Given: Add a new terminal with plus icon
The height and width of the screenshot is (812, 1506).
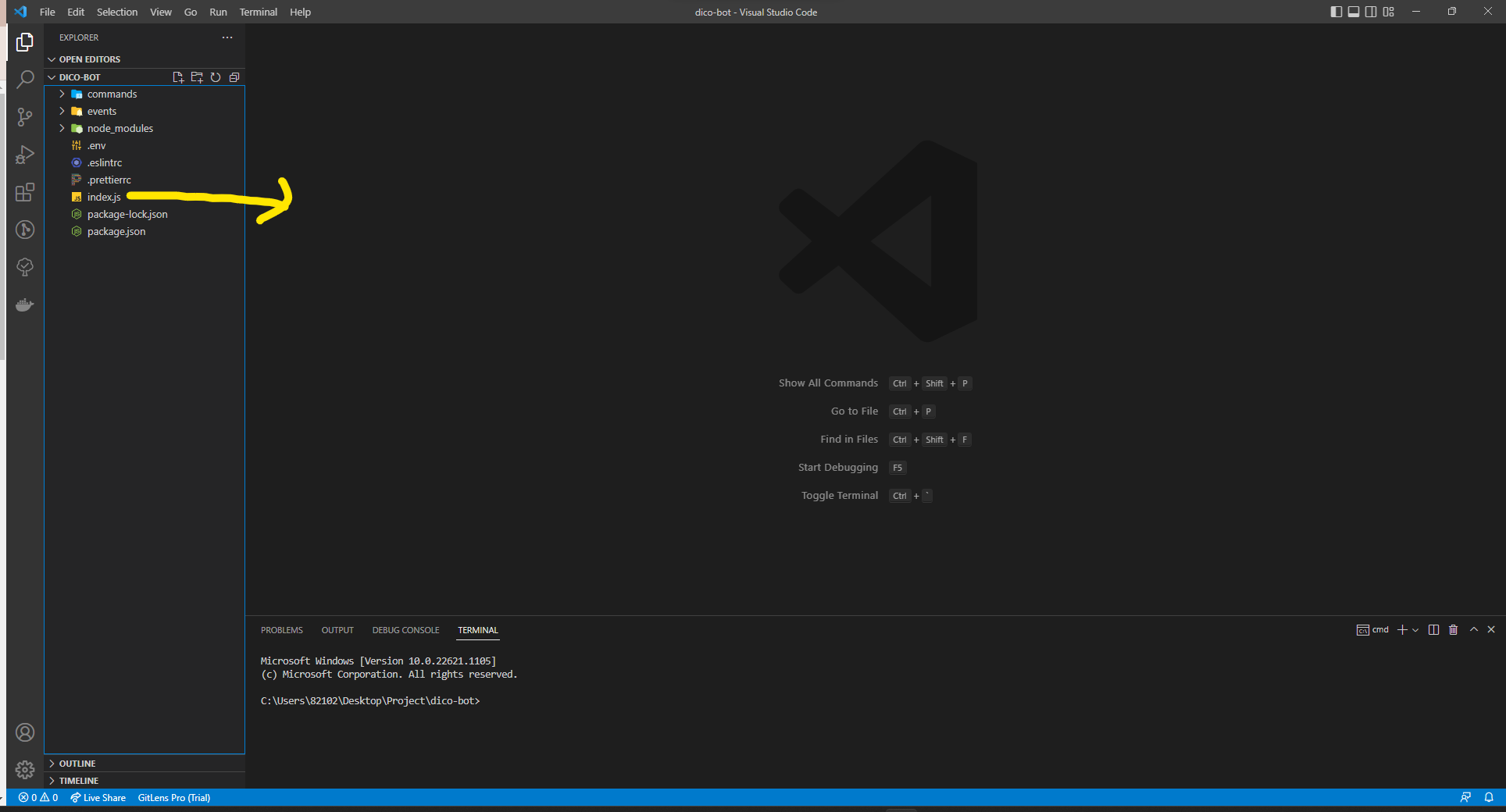Looking at the screenshot, I should tap(1402, 630).
